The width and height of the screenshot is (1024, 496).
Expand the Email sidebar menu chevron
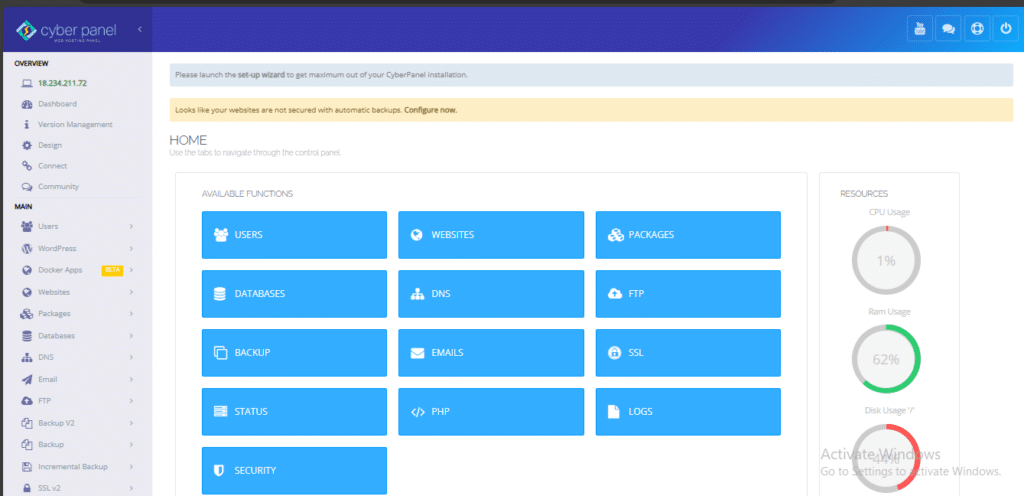(131, 379)
